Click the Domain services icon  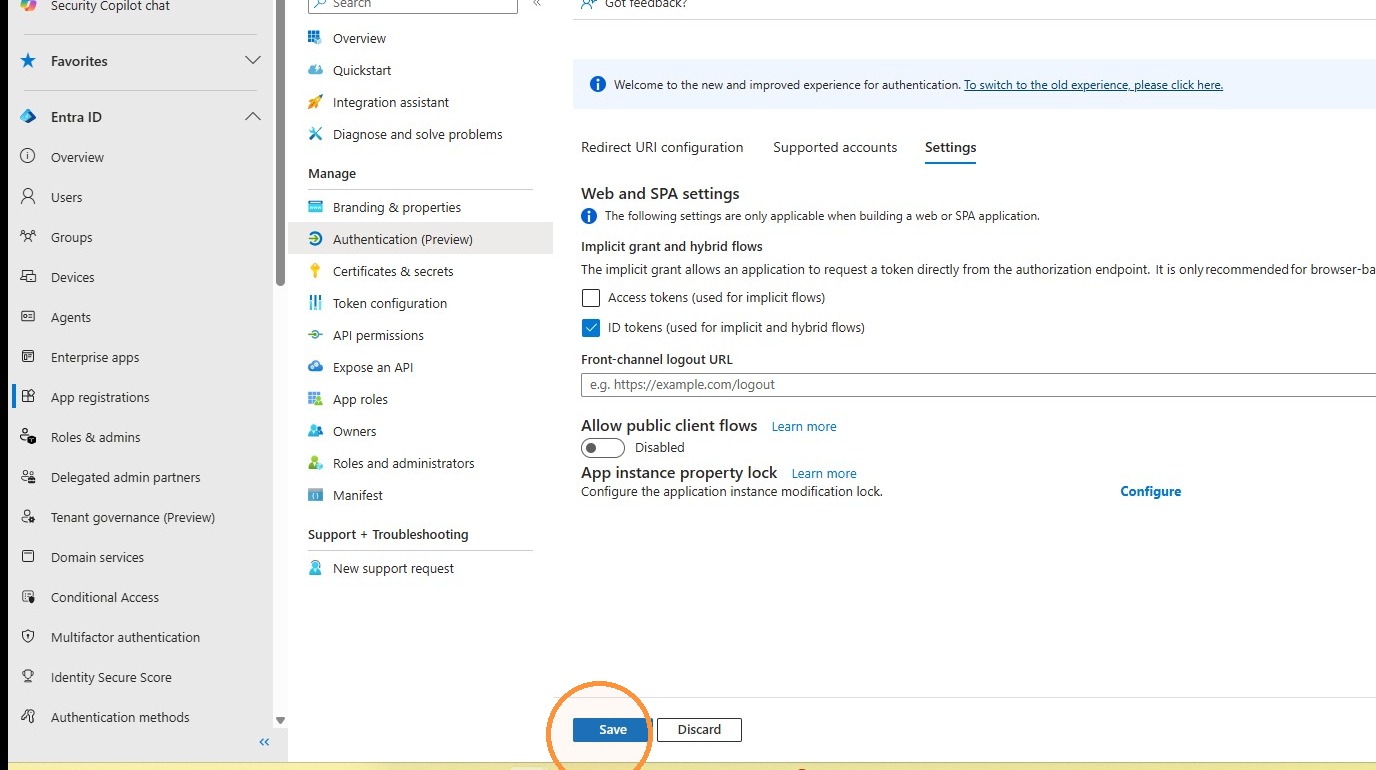28,557
